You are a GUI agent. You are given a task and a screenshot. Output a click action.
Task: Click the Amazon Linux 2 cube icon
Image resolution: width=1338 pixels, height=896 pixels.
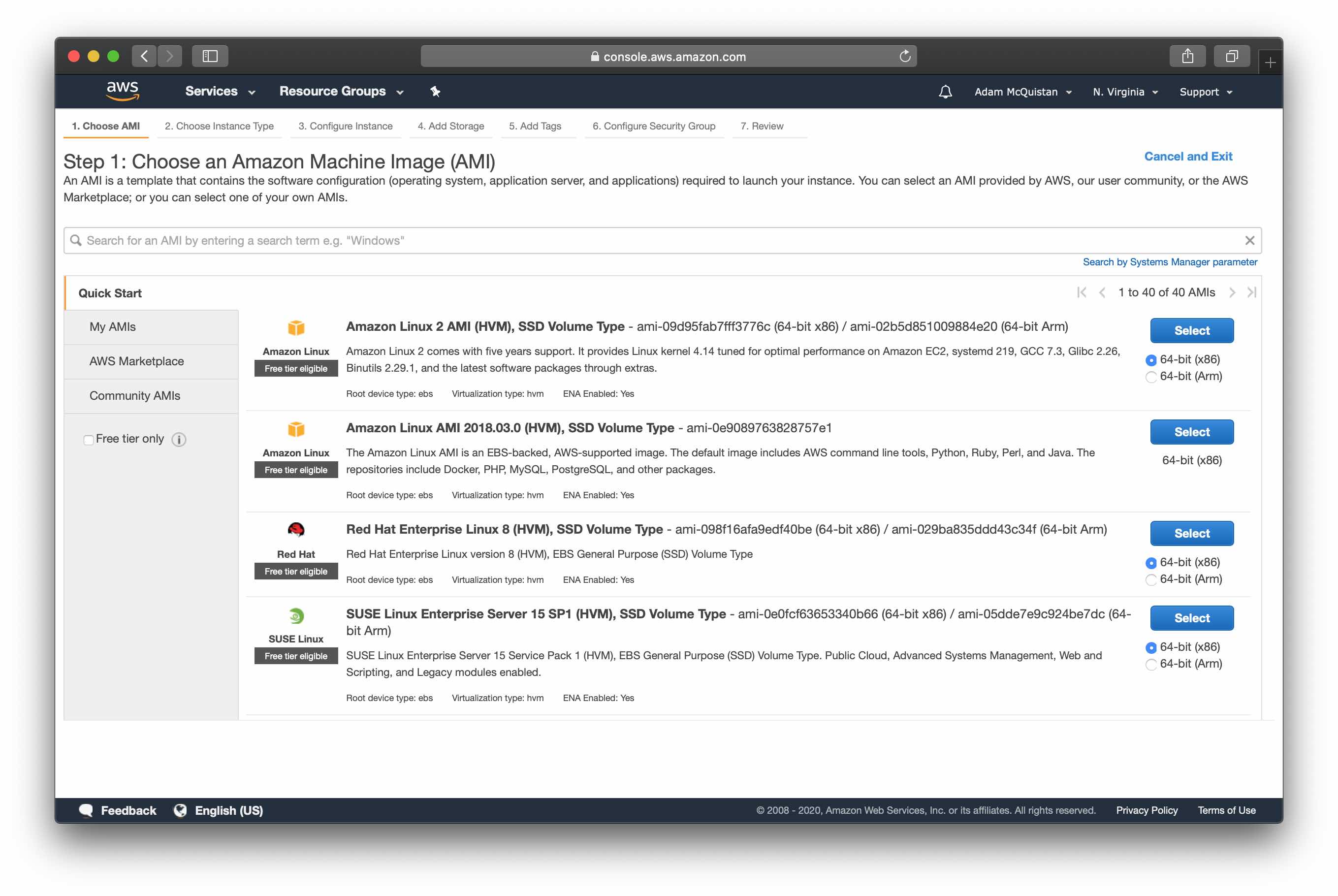(296, 328)
